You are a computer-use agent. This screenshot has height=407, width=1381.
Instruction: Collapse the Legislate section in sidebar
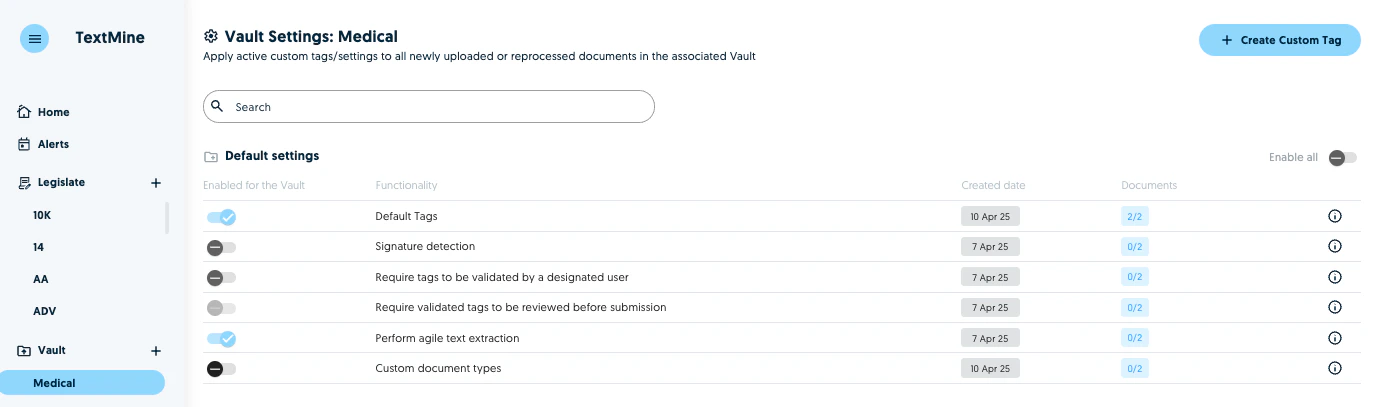click(60, 183)
